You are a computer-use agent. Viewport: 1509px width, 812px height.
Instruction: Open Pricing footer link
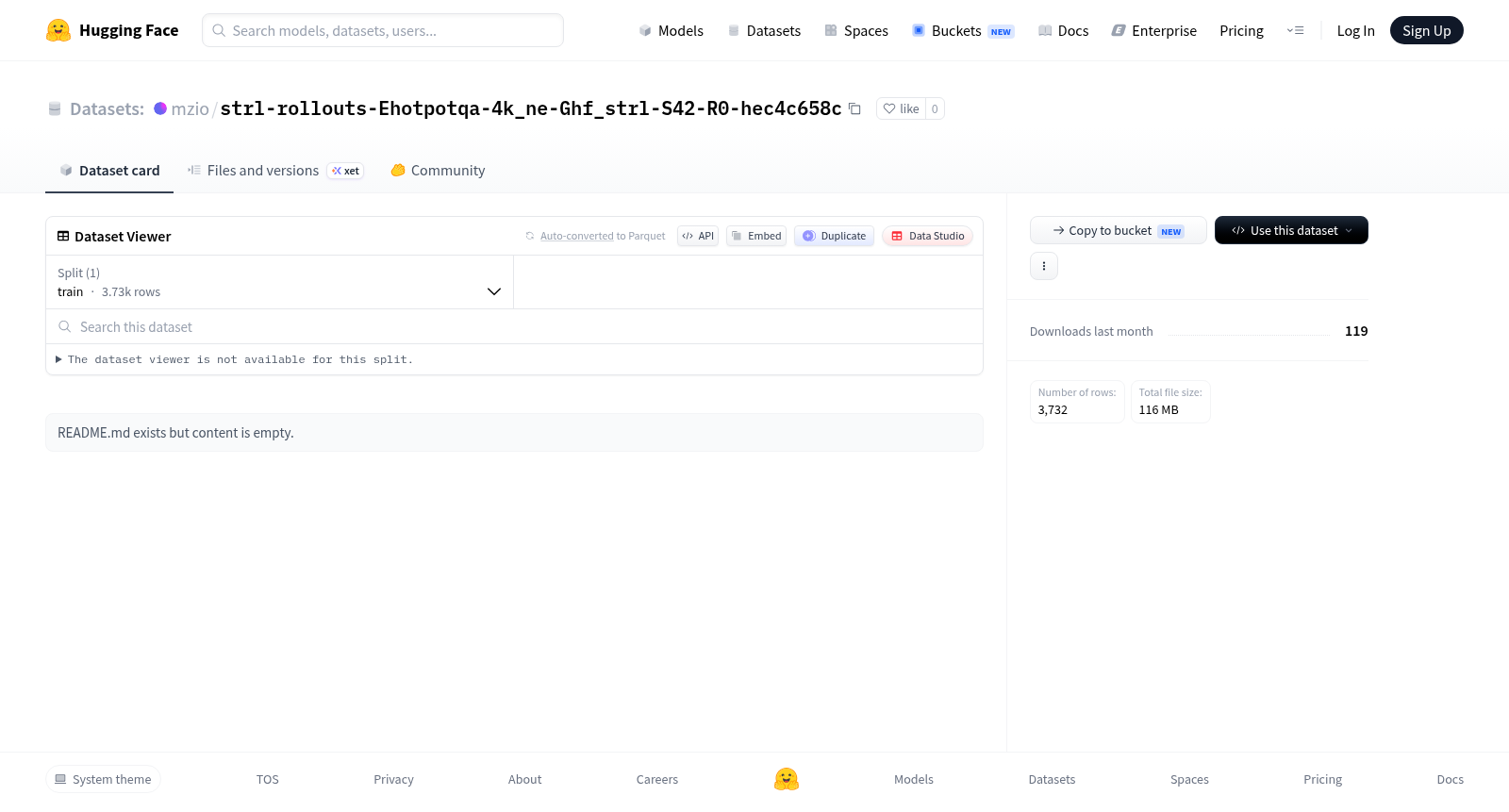[1322, 779]
